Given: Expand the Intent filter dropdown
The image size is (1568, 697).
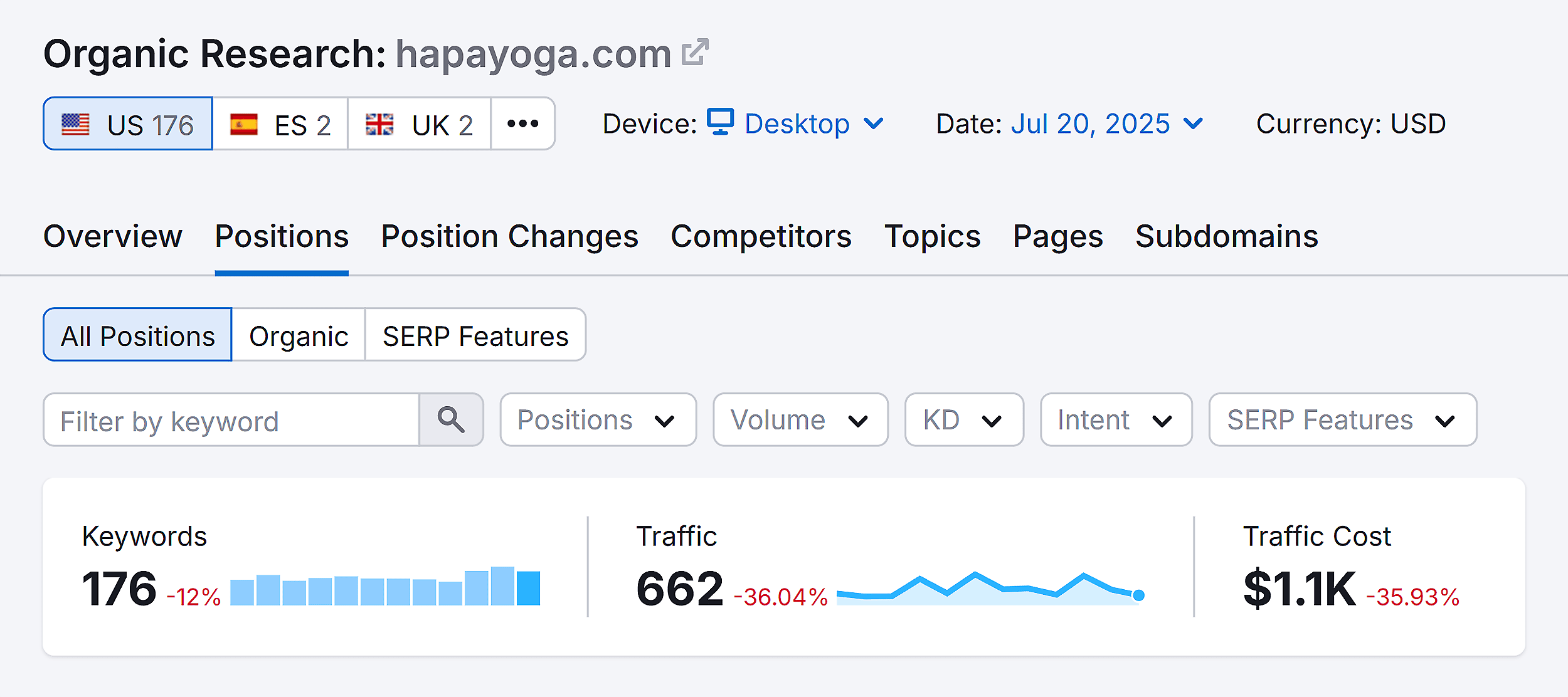Looking at the screenshot, I should tap(1116, 420).
